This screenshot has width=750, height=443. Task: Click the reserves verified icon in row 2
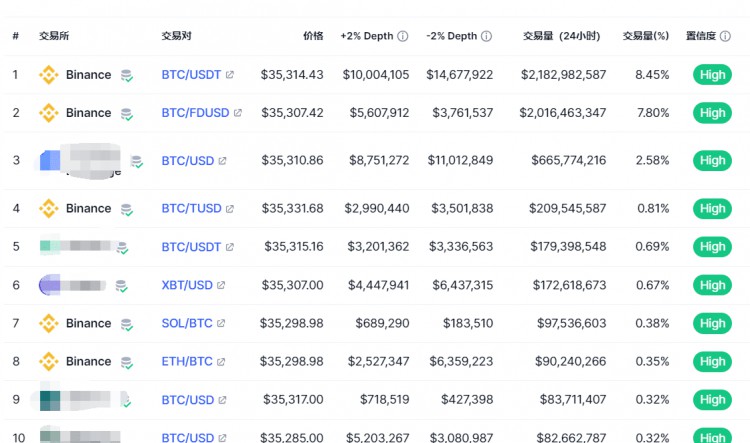(x=127, y=115)
